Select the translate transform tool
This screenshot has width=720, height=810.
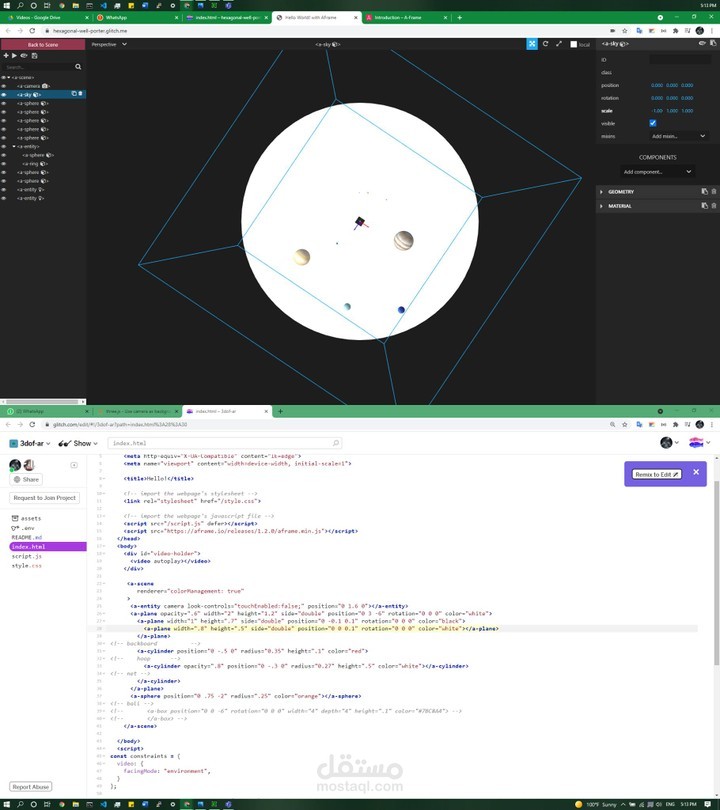click(x=532, y=44)
